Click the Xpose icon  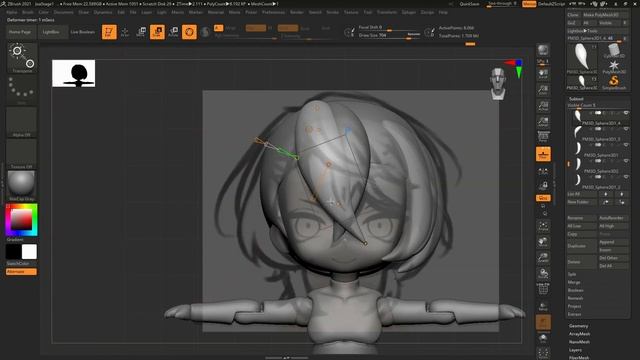543,354
